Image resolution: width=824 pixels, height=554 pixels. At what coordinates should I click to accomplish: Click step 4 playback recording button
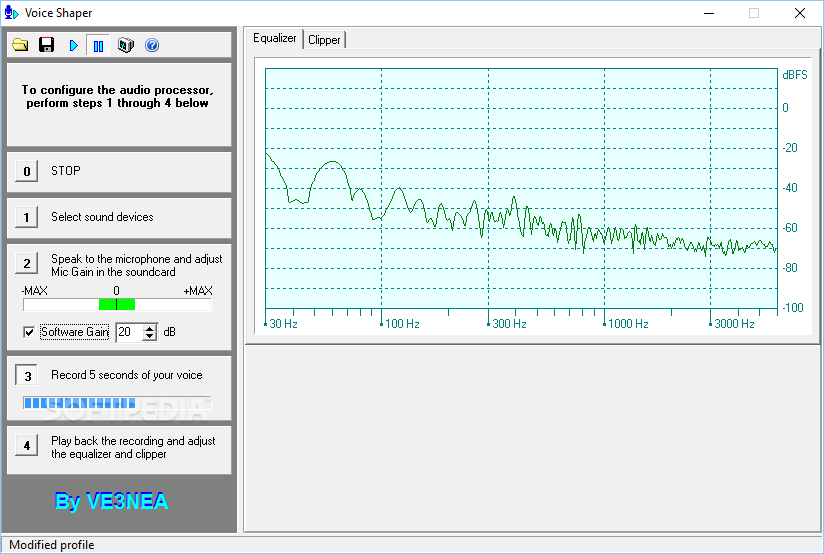point(27,445)
